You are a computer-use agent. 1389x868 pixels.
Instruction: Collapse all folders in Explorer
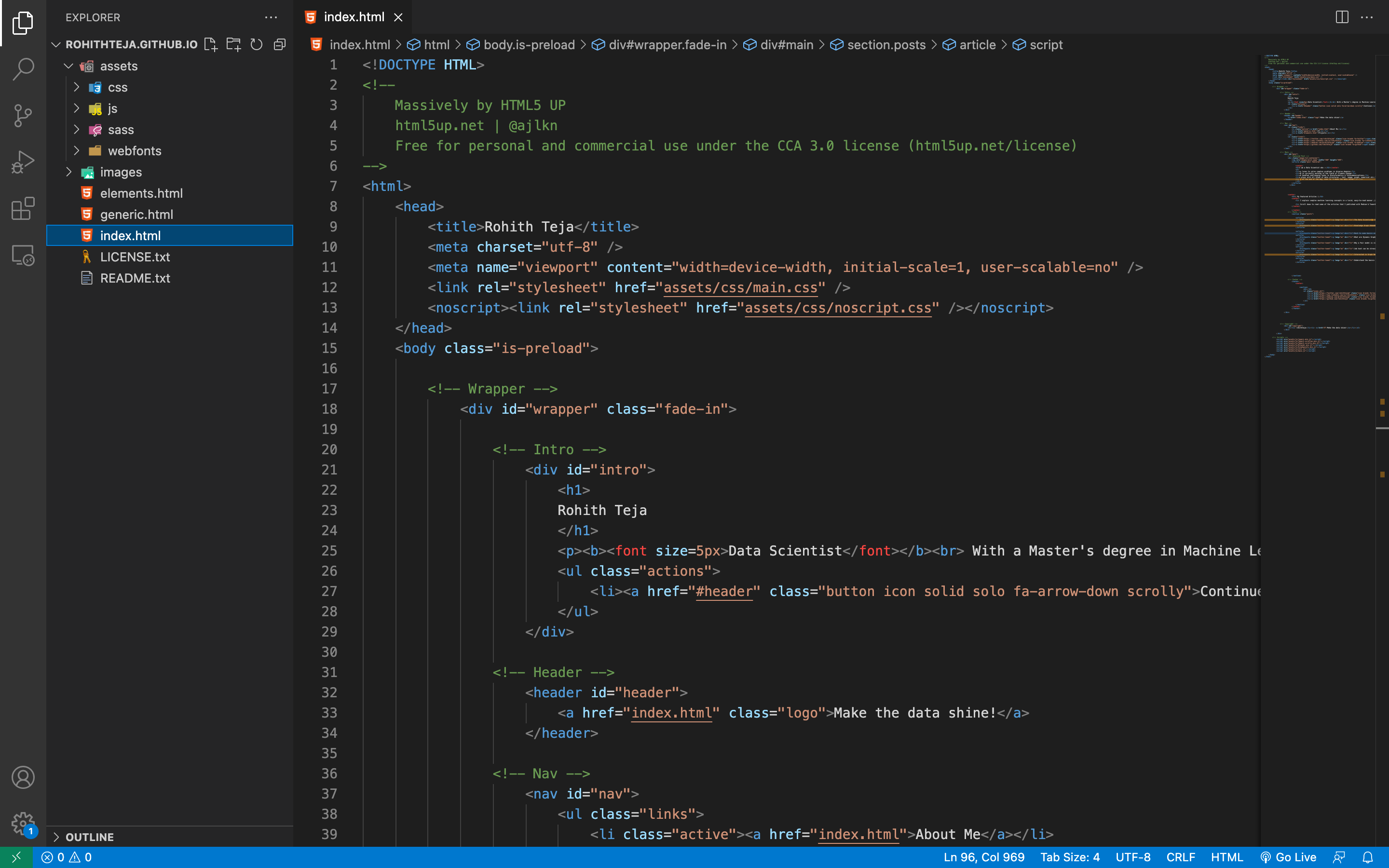click(x=280, y=44)
